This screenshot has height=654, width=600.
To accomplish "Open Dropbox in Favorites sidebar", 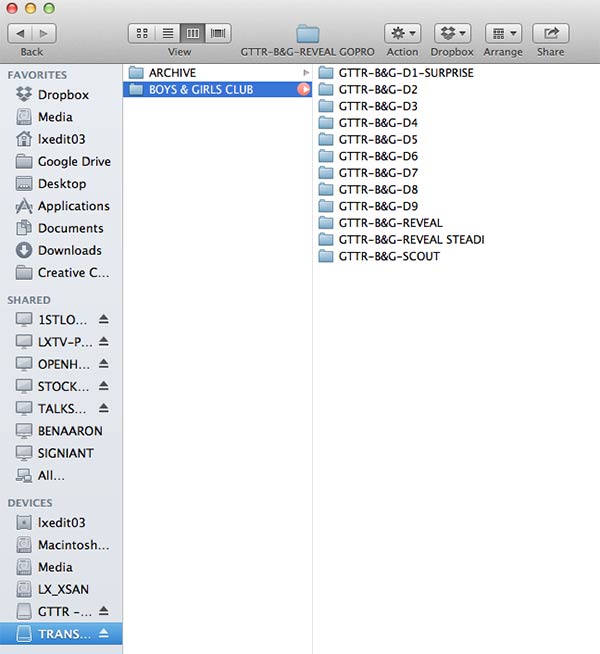I will 61,95.
